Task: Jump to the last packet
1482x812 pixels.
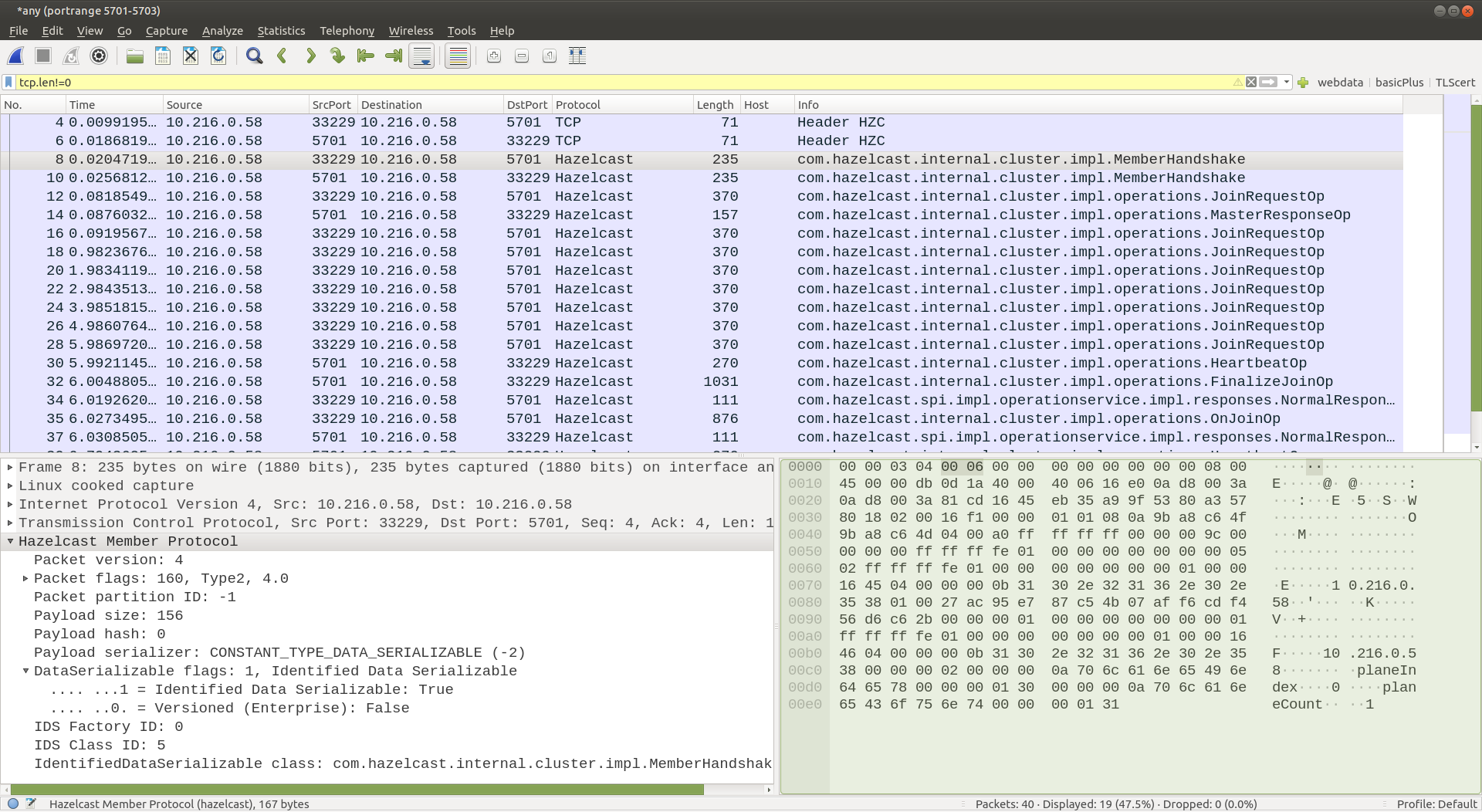Action: click(393, 56)
